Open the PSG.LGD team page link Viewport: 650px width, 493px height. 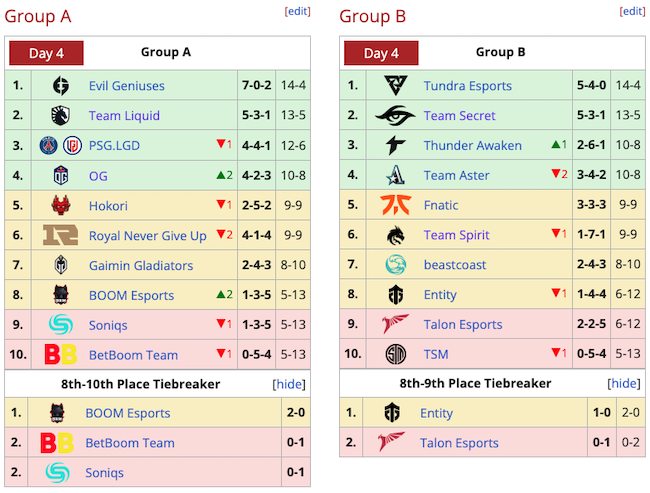(115, 145)
